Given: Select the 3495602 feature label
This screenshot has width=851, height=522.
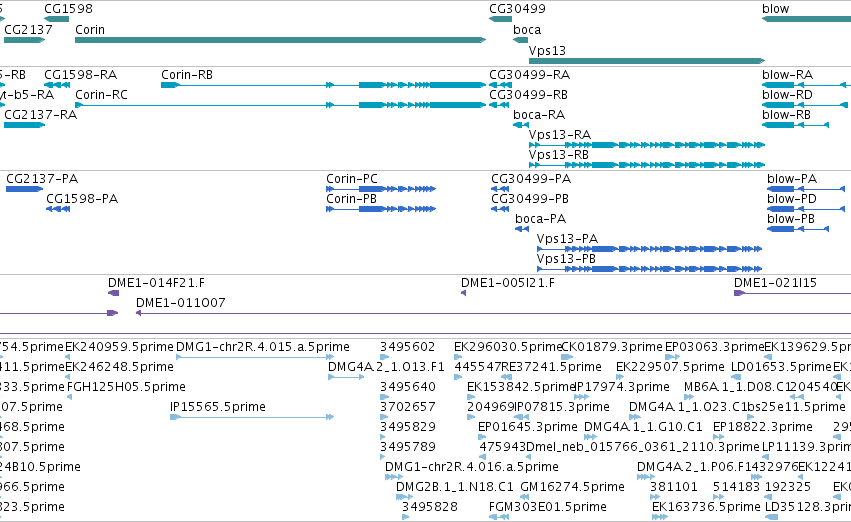Looking at the screenshot, I should pyautogui.click(x=408, y=347).
